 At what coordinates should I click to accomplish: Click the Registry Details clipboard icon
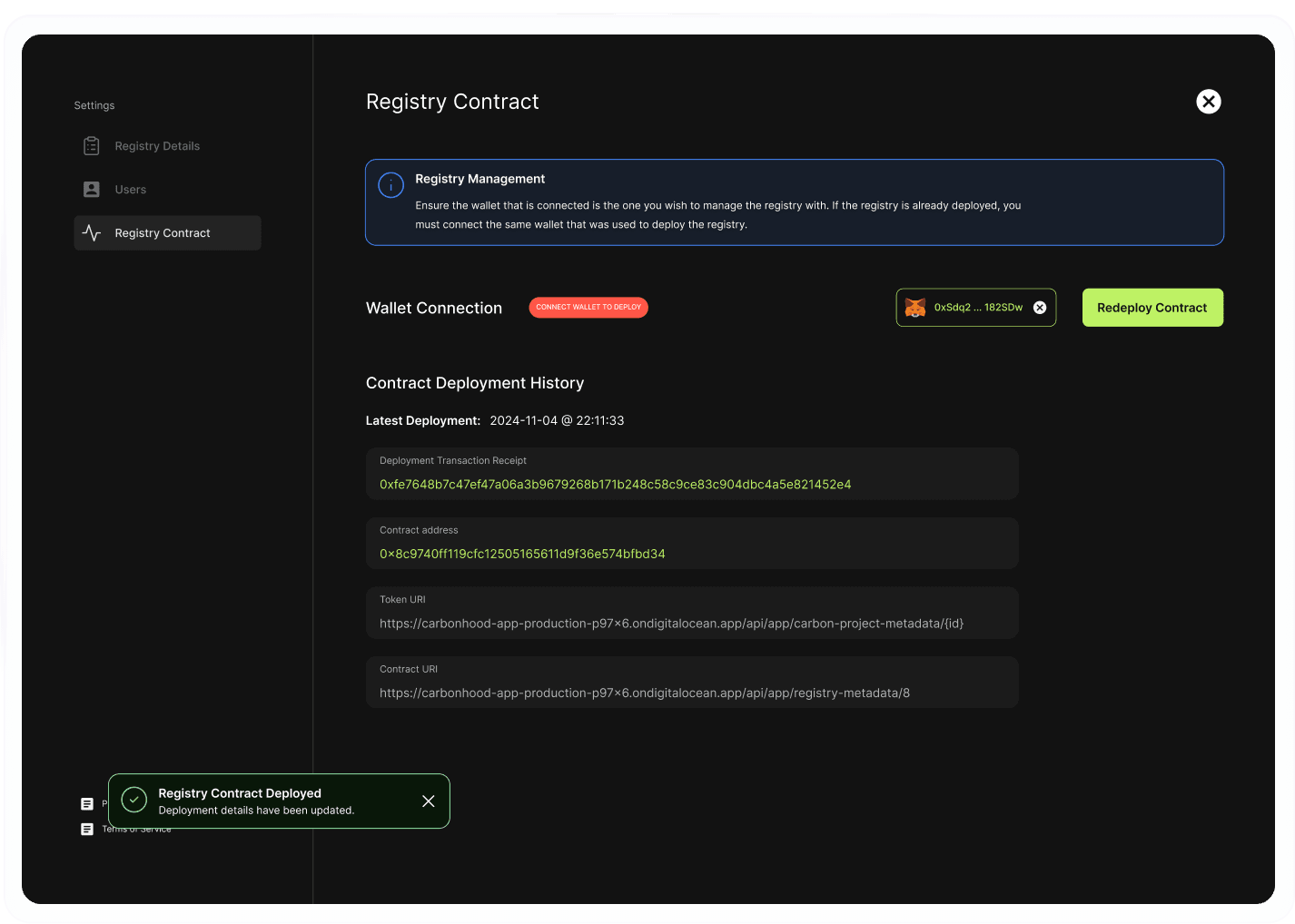point(92,146)
